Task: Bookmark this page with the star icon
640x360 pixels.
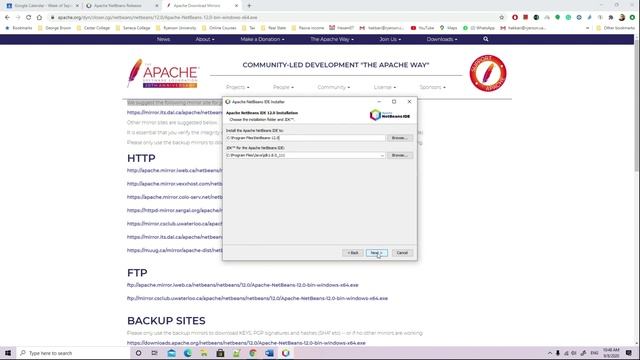Action: tap(502, 18)
